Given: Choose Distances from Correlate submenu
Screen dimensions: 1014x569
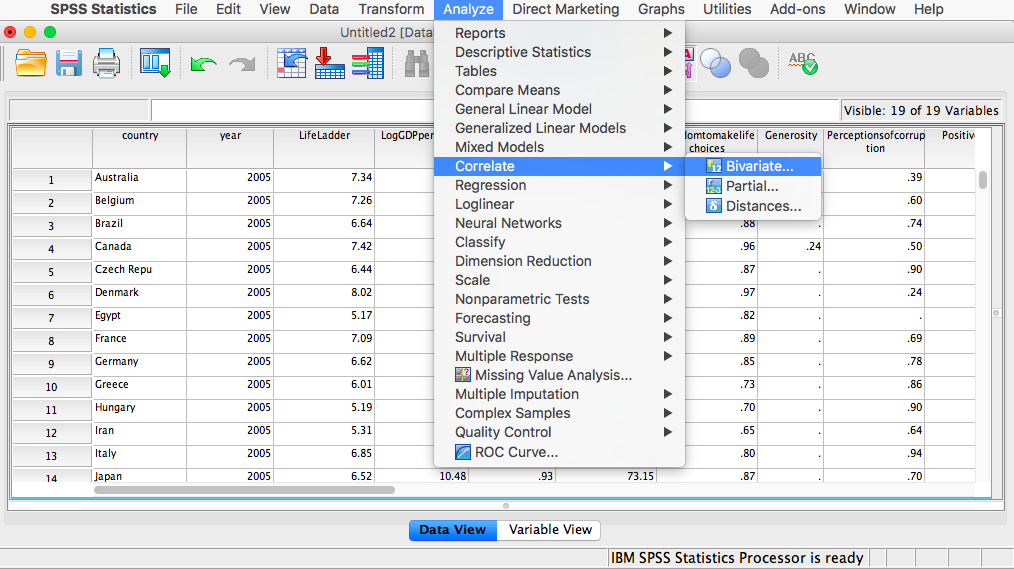Looking at the screenshot, I should point(753,206).
